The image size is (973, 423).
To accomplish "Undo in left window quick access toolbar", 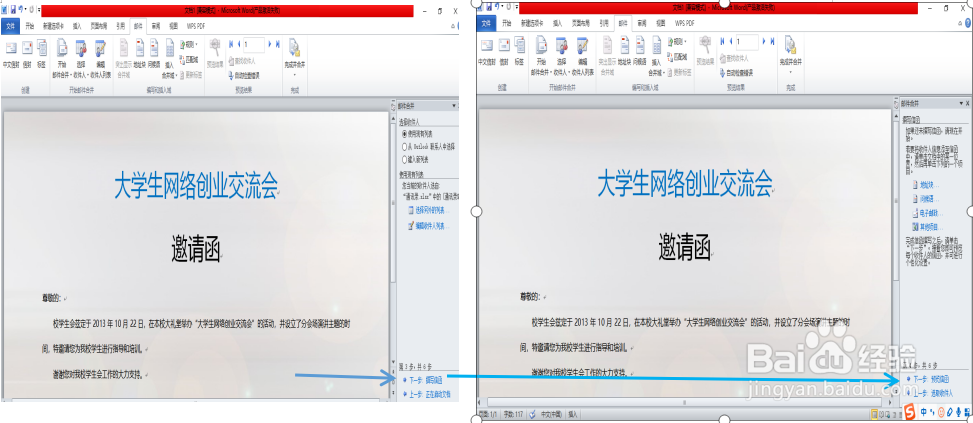I will coord(22,9).
